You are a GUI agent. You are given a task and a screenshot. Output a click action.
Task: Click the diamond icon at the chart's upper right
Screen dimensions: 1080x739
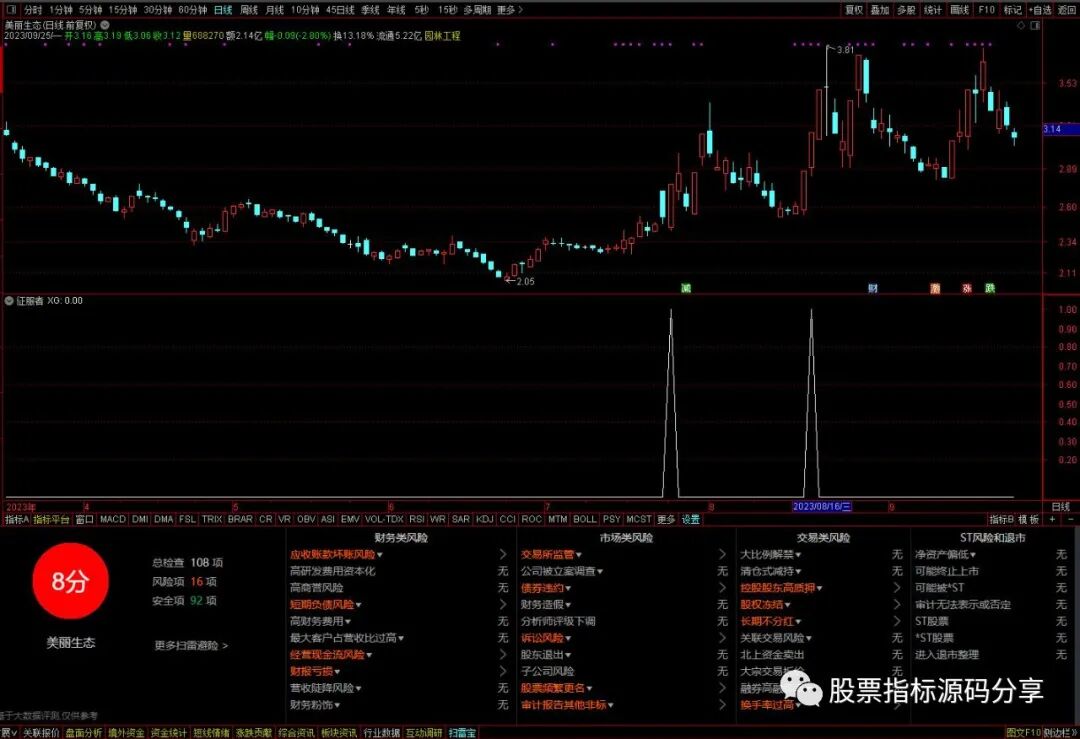pyautogui.click(x=1021, y=25)
